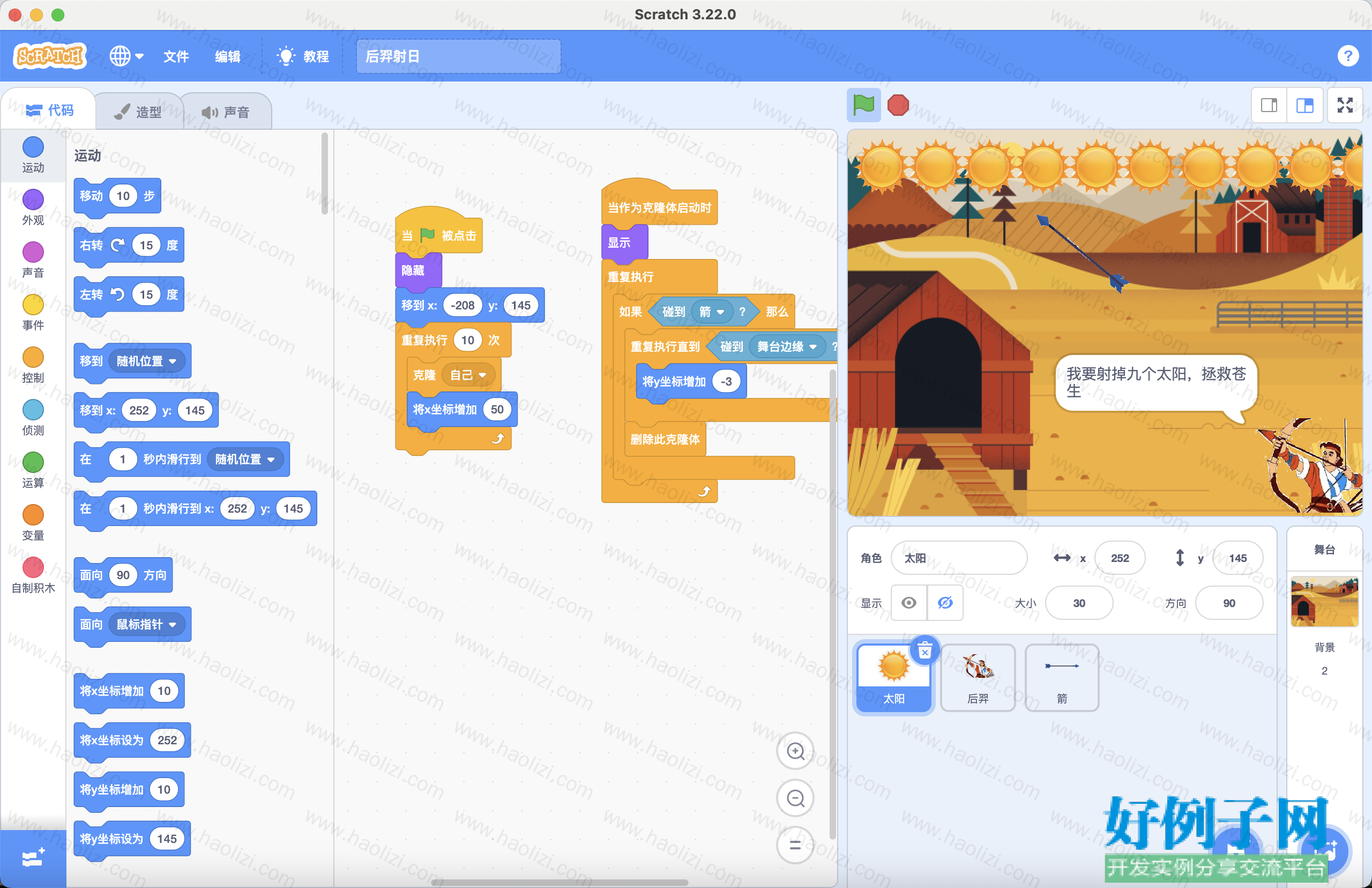Image resolution: width=1372 pixels, height=888 pixels.
Task: Show the sprite with eye icon
Action: click(x=909, y=603)
